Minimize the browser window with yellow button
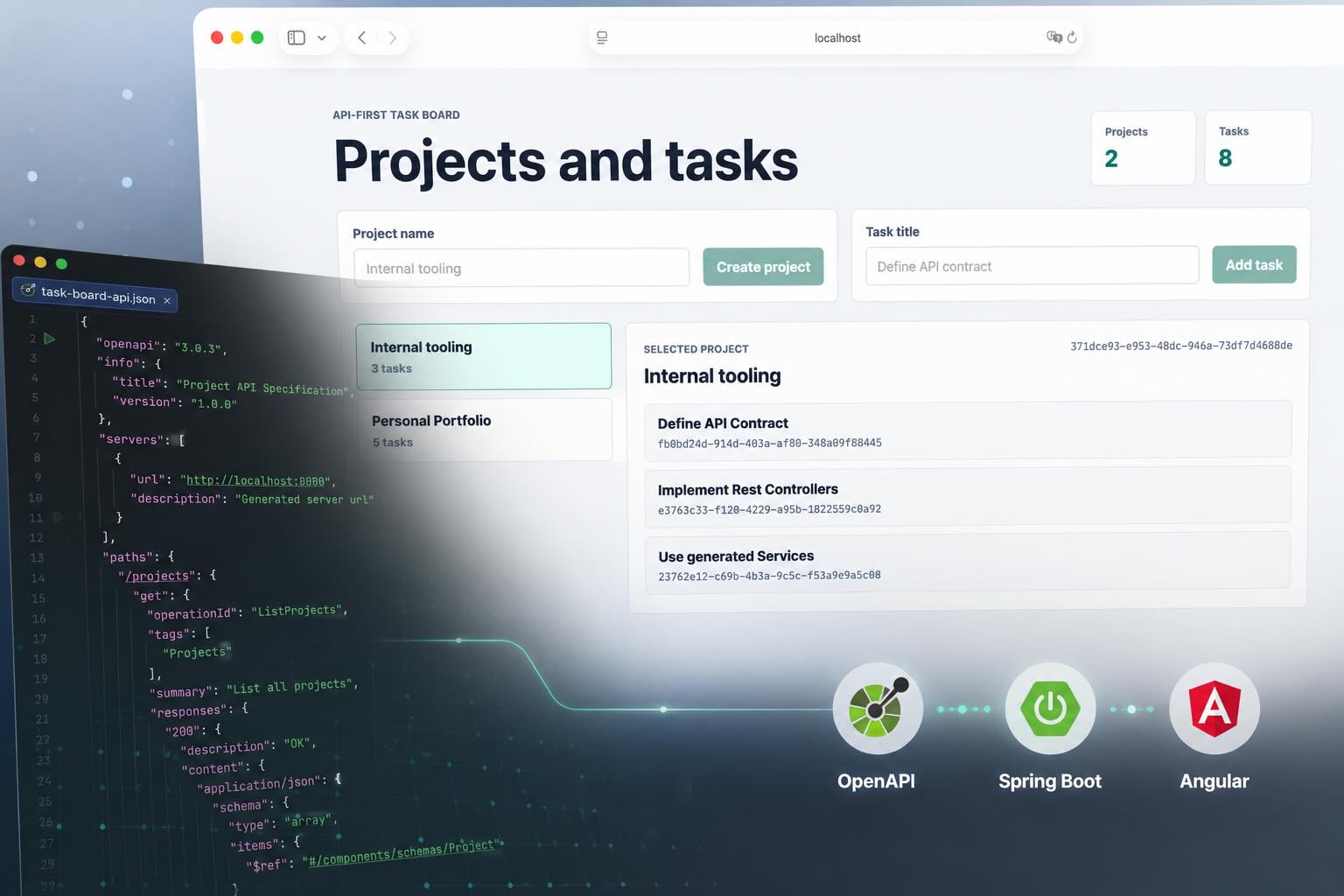 tap(237, 38)
